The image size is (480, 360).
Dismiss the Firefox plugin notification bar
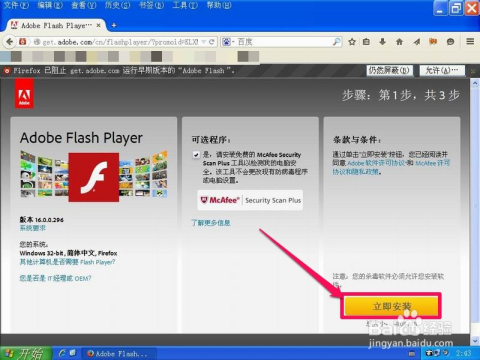473,71
